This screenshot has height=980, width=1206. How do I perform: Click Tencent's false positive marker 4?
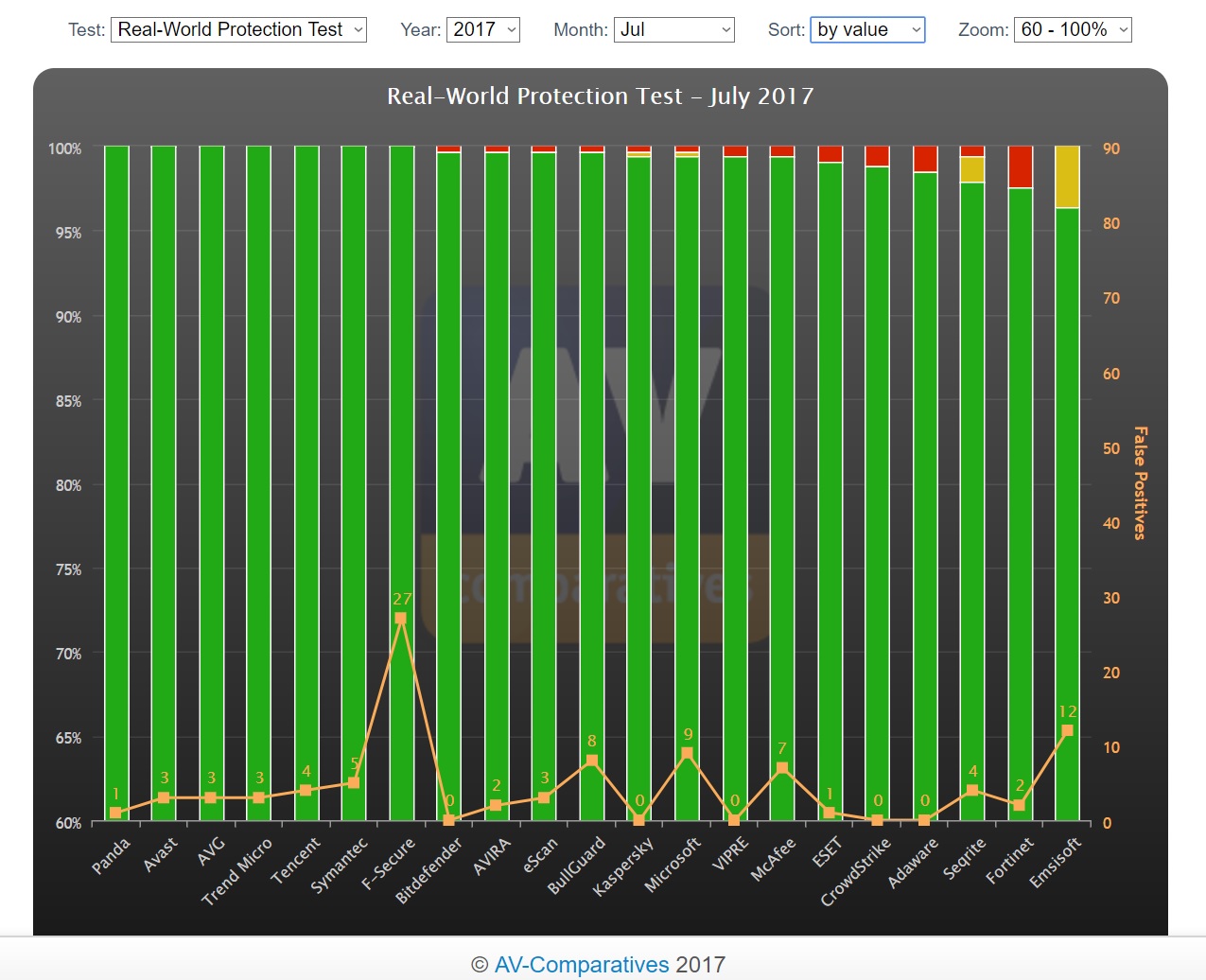click(306, 790)
